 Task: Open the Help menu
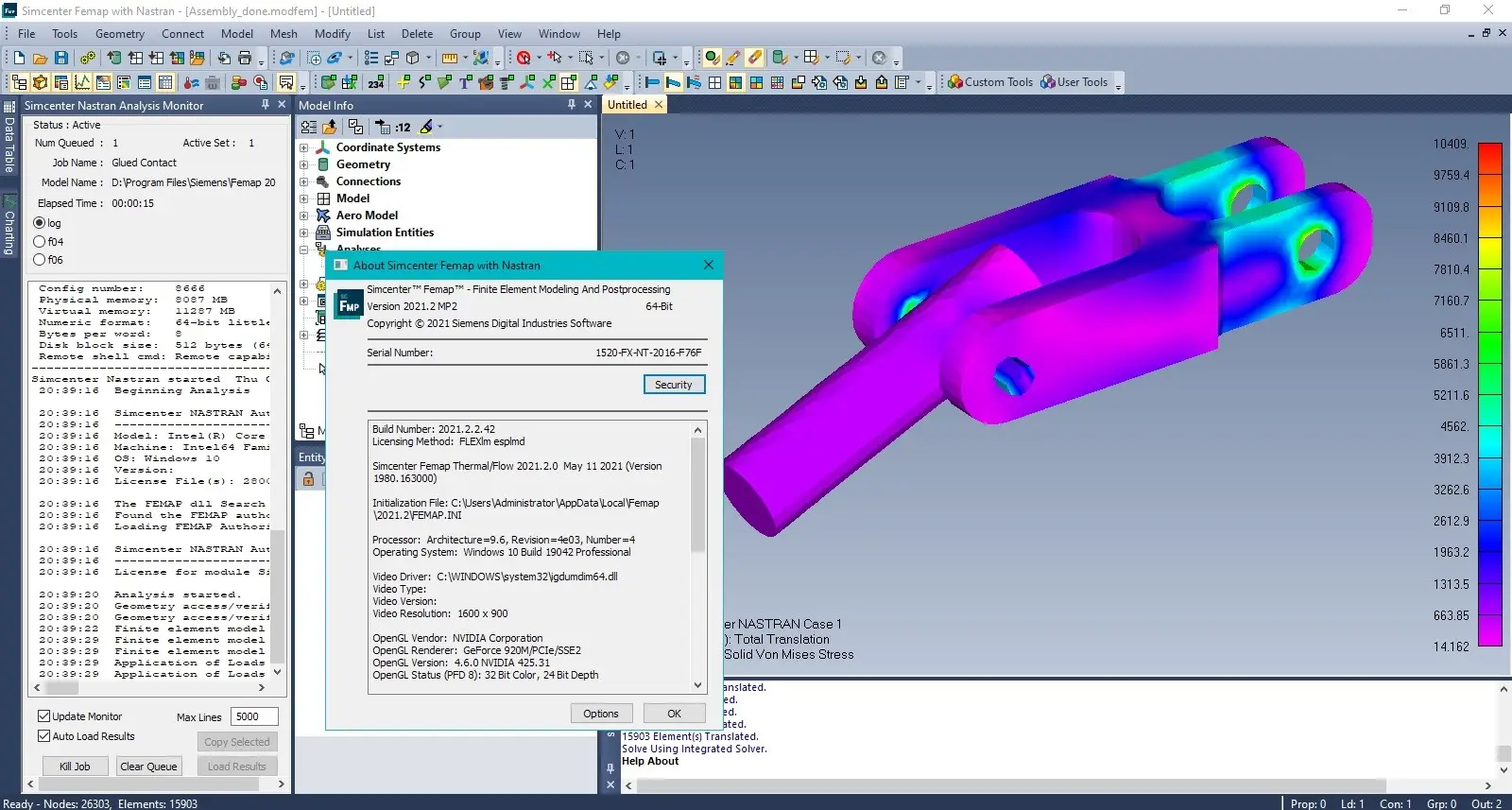[x=610, y=33]
